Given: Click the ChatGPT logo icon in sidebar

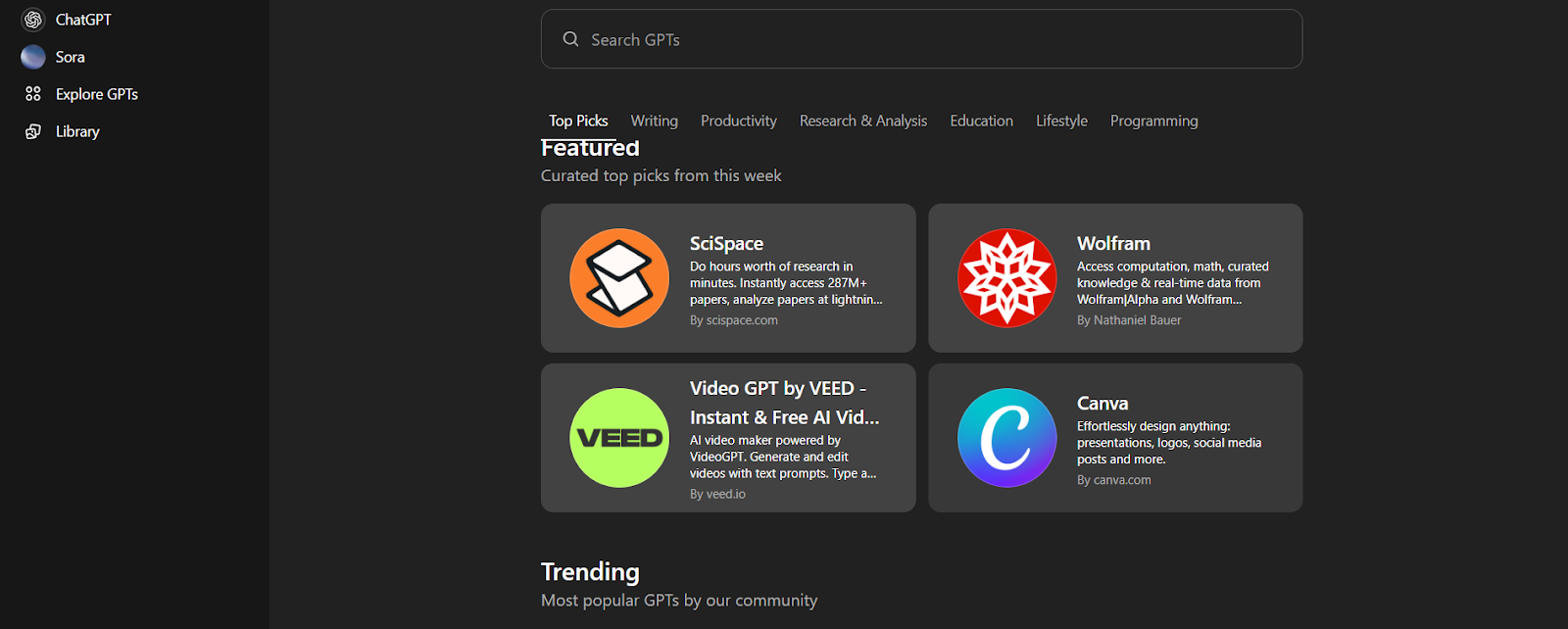Looking at the screenshot, I should (33, 20).
